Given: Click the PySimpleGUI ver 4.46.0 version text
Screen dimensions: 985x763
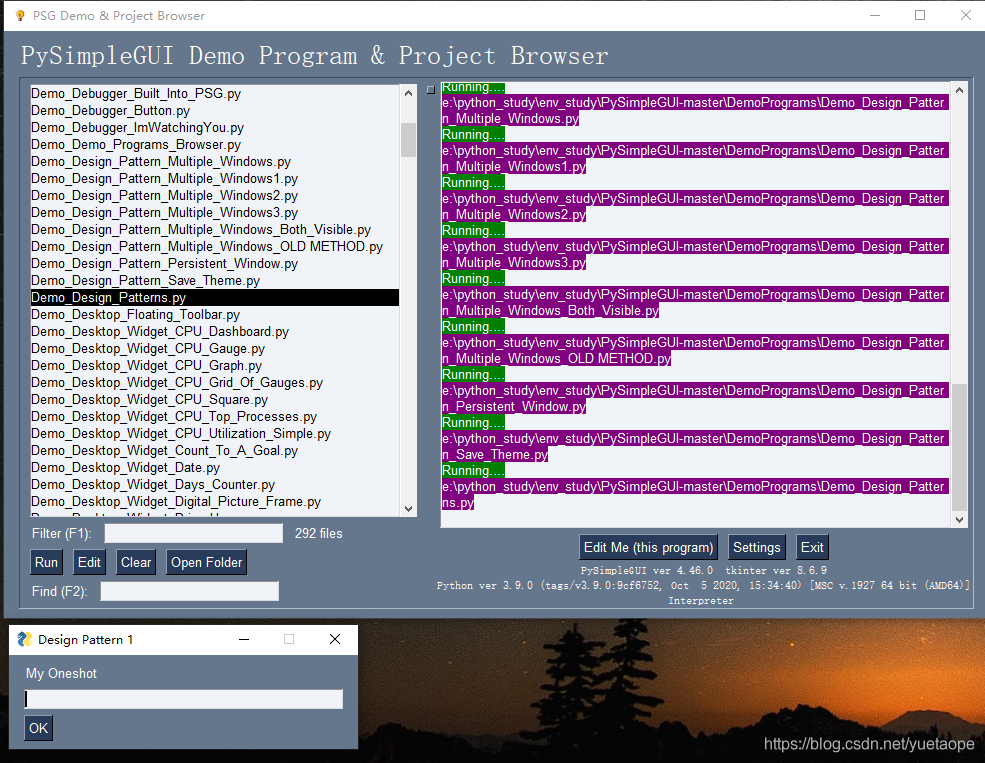Looking at the screenshot, I should tap(646, 570).
